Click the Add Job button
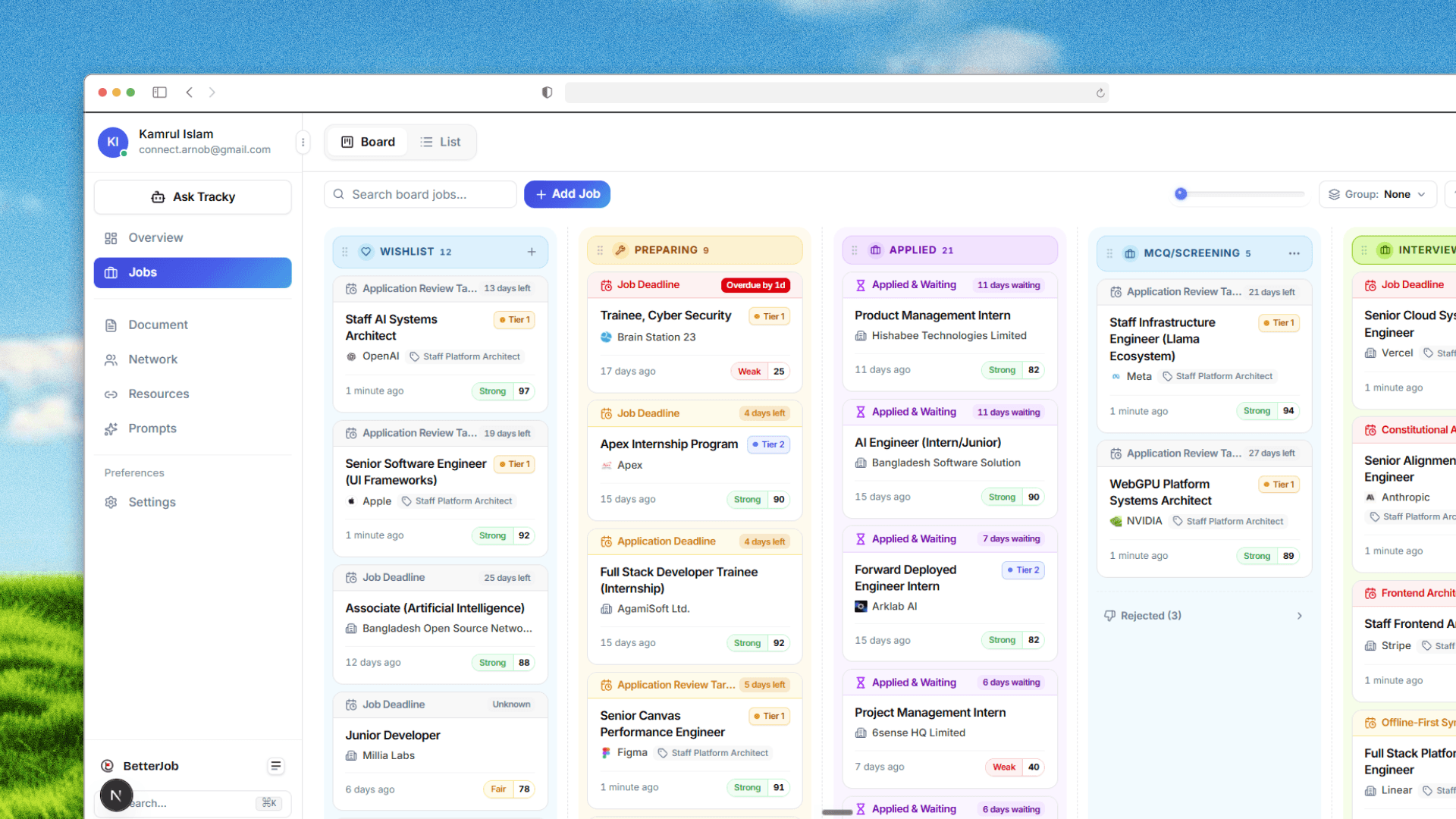This screenshot has width=1456, height=819. (567, 194)
